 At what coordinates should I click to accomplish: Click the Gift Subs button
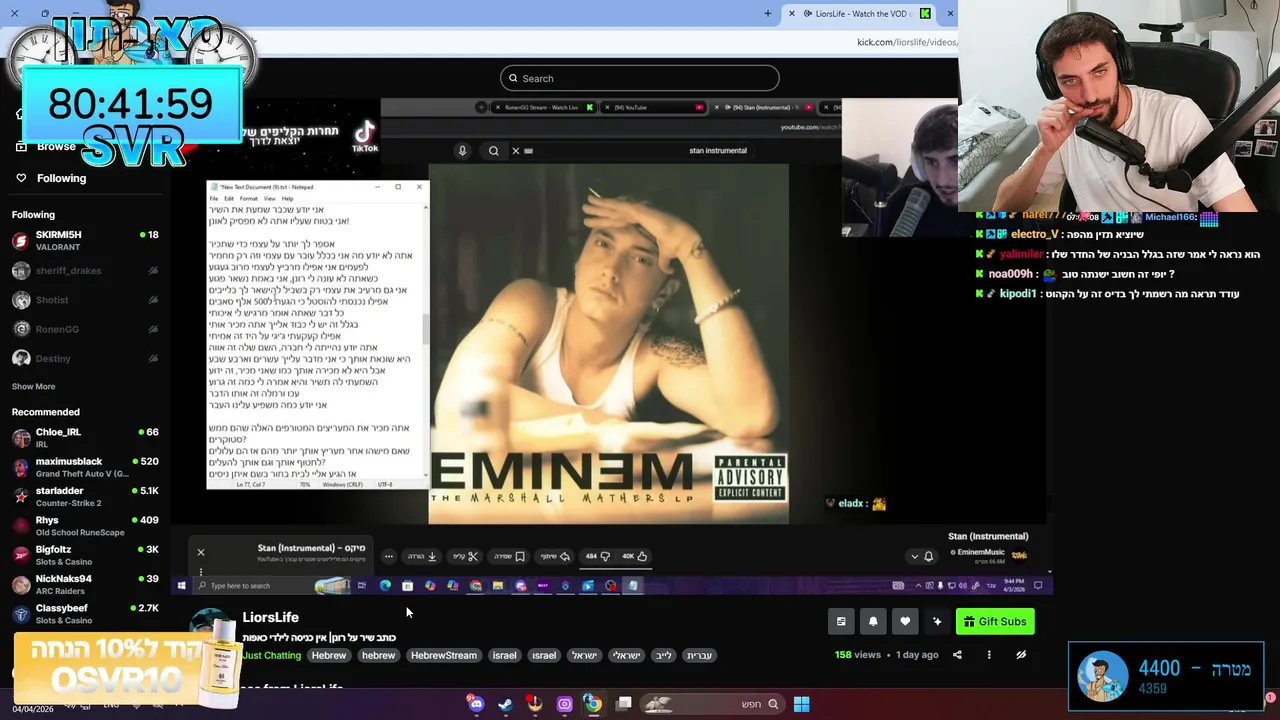tap(995, 622)
